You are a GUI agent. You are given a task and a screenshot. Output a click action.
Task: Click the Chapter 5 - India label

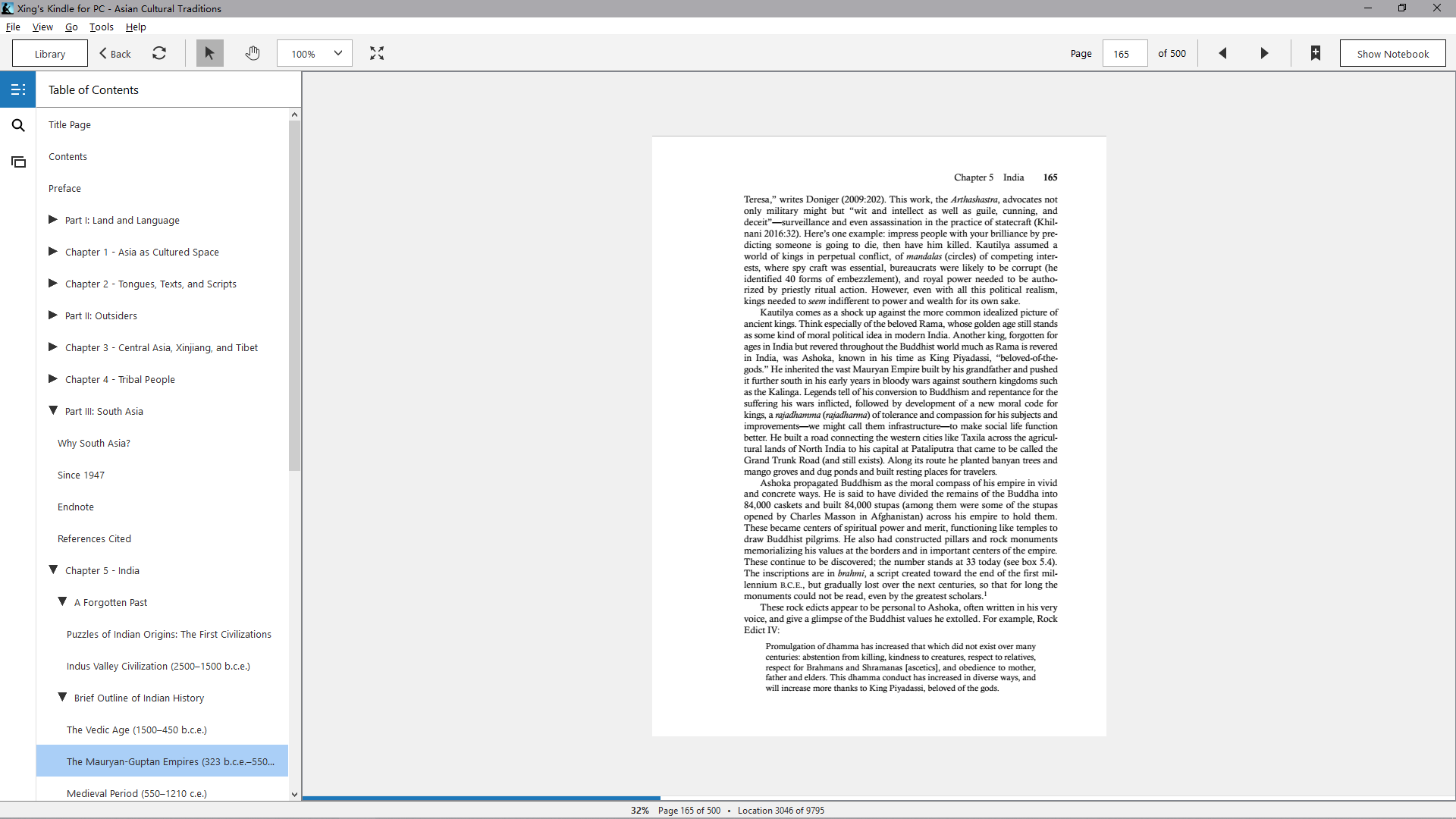pyautogui.click(x=102, y=570)
